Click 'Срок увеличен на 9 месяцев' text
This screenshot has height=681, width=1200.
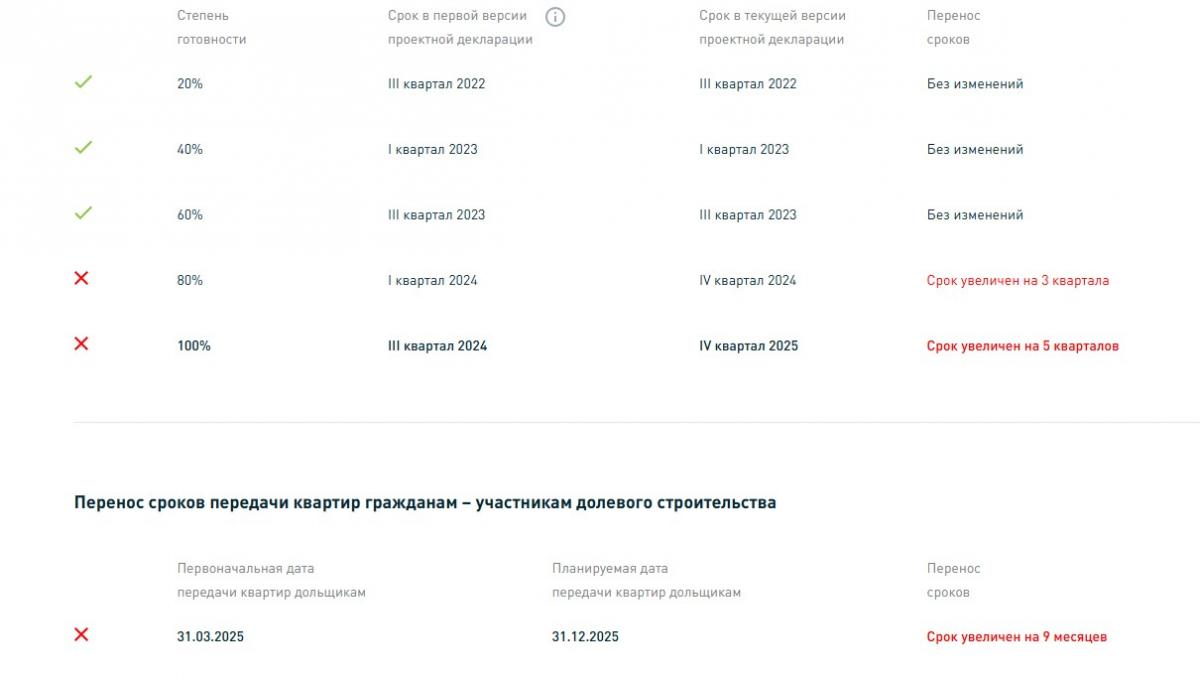pyautogui.click(x=1017, y=637)
